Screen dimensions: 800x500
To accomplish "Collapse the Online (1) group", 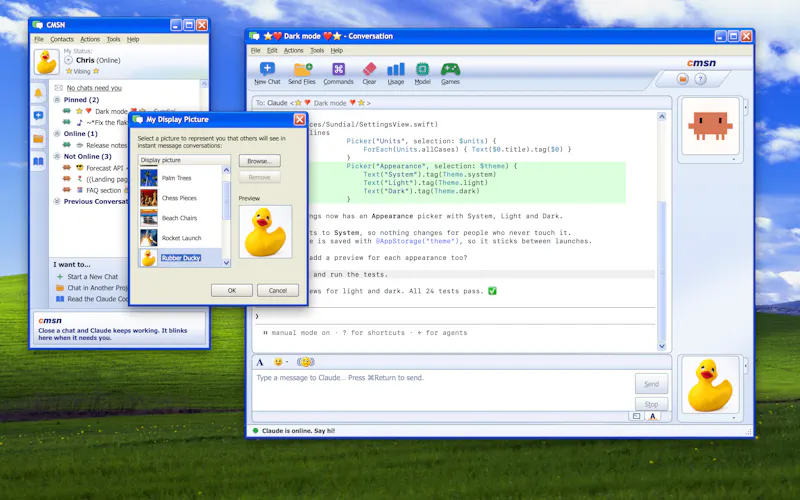I will click(57, 134).
